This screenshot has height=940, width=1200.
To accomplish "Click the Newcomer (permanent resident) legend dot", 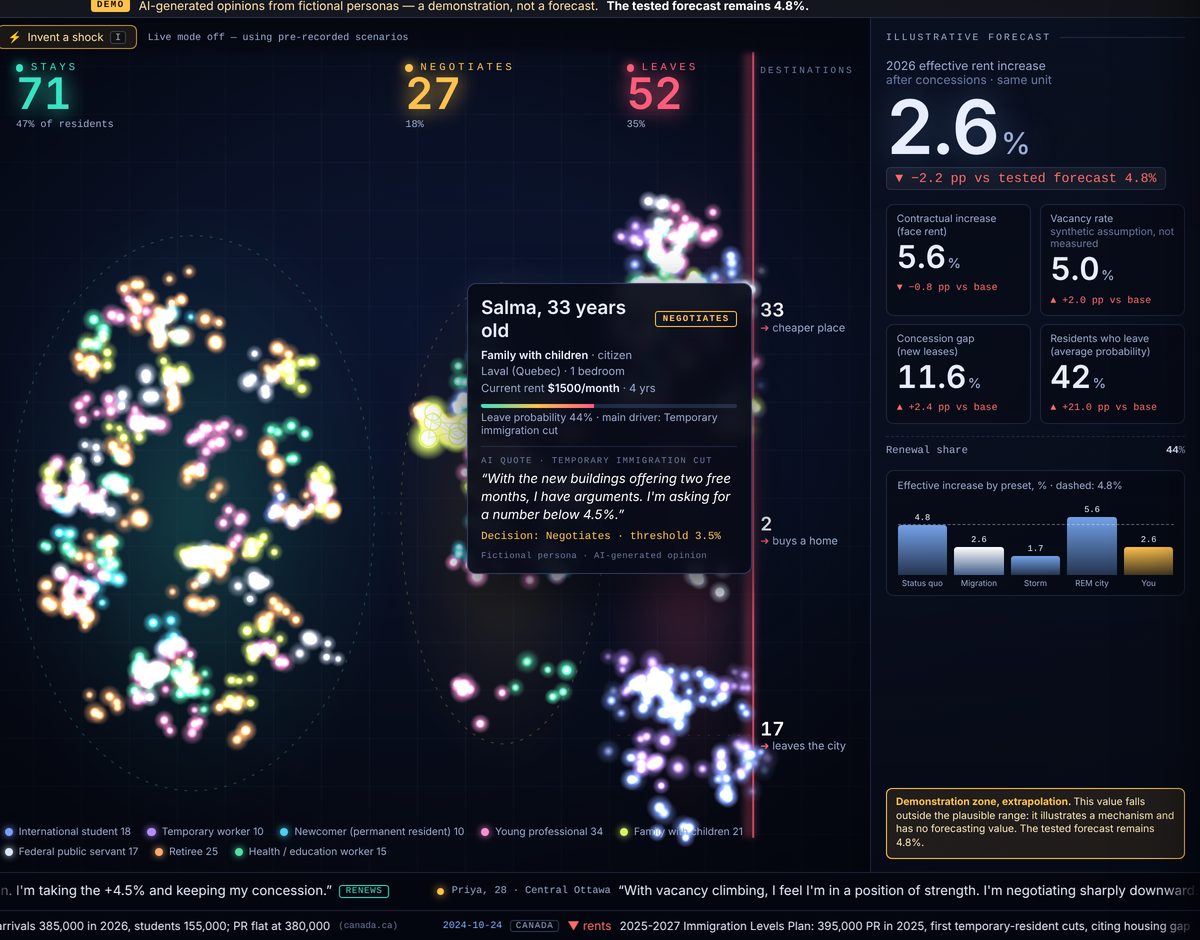I will [x=285, y=832].
